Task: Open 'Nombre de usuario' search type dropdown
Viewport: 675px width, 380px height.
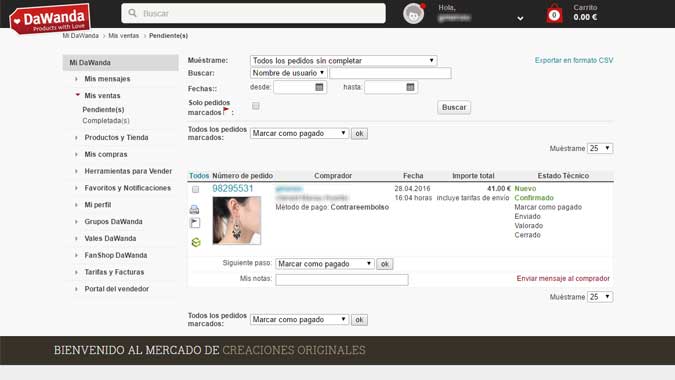Action: (x=288, y=73)
